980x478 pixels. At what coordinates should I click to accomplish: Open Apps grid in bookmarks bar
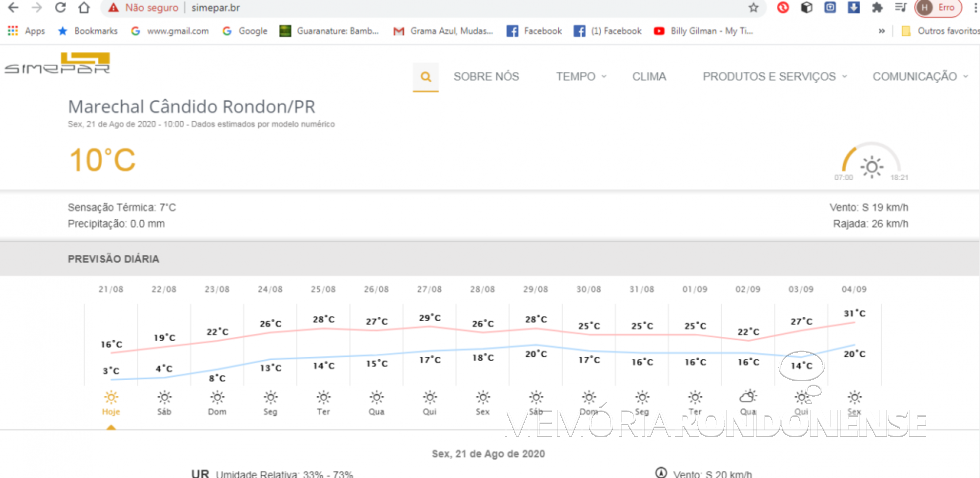26,31
